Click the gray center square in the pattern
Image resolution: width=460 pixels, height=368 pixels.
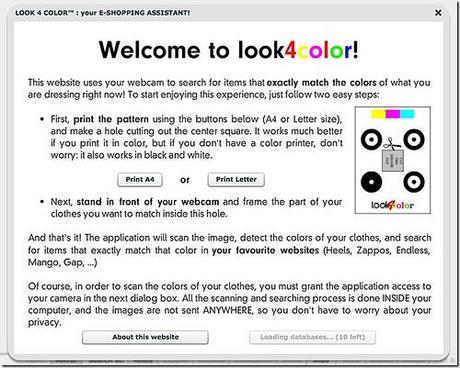[x=393, y=161]
